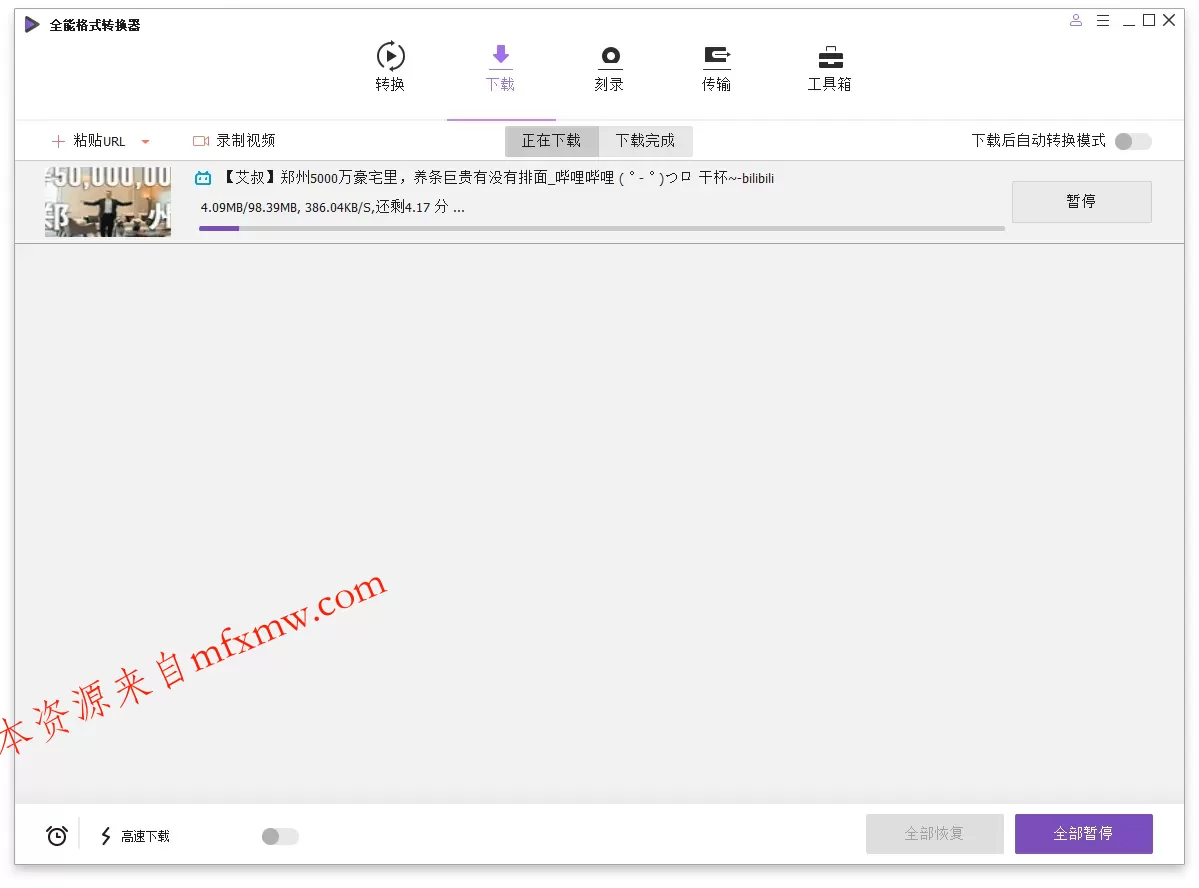Click the 录制视频 label

click(x=245, y=141)
